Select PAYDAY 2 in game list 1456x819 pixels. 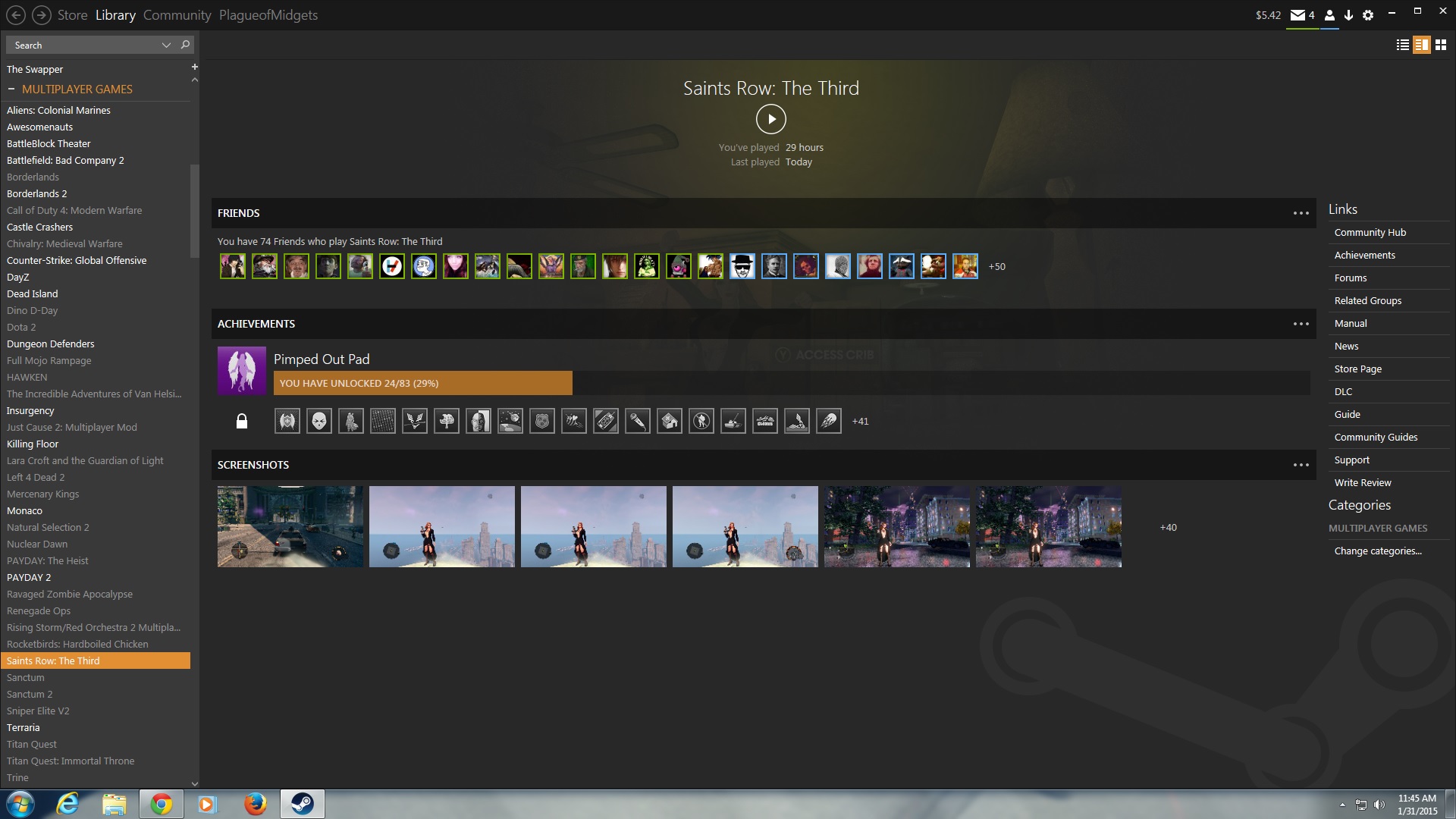click(x=96, y=578)
